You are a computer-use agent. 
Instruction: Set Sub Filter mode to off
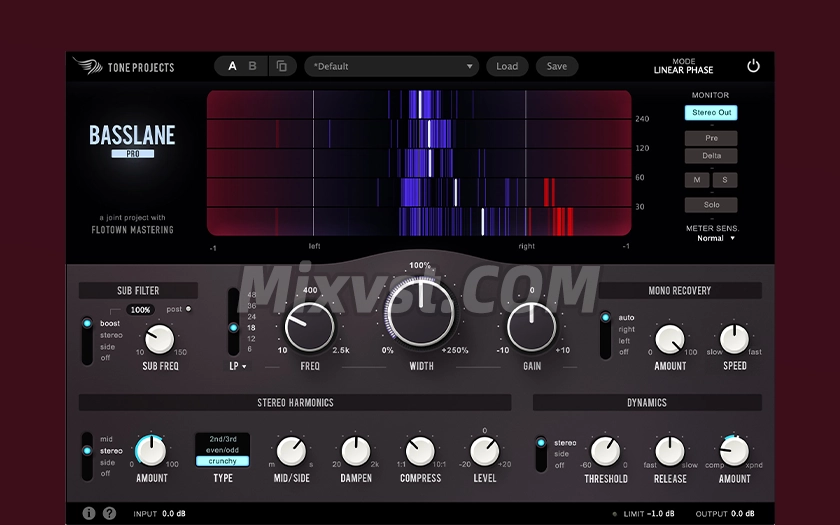point(106,358)
